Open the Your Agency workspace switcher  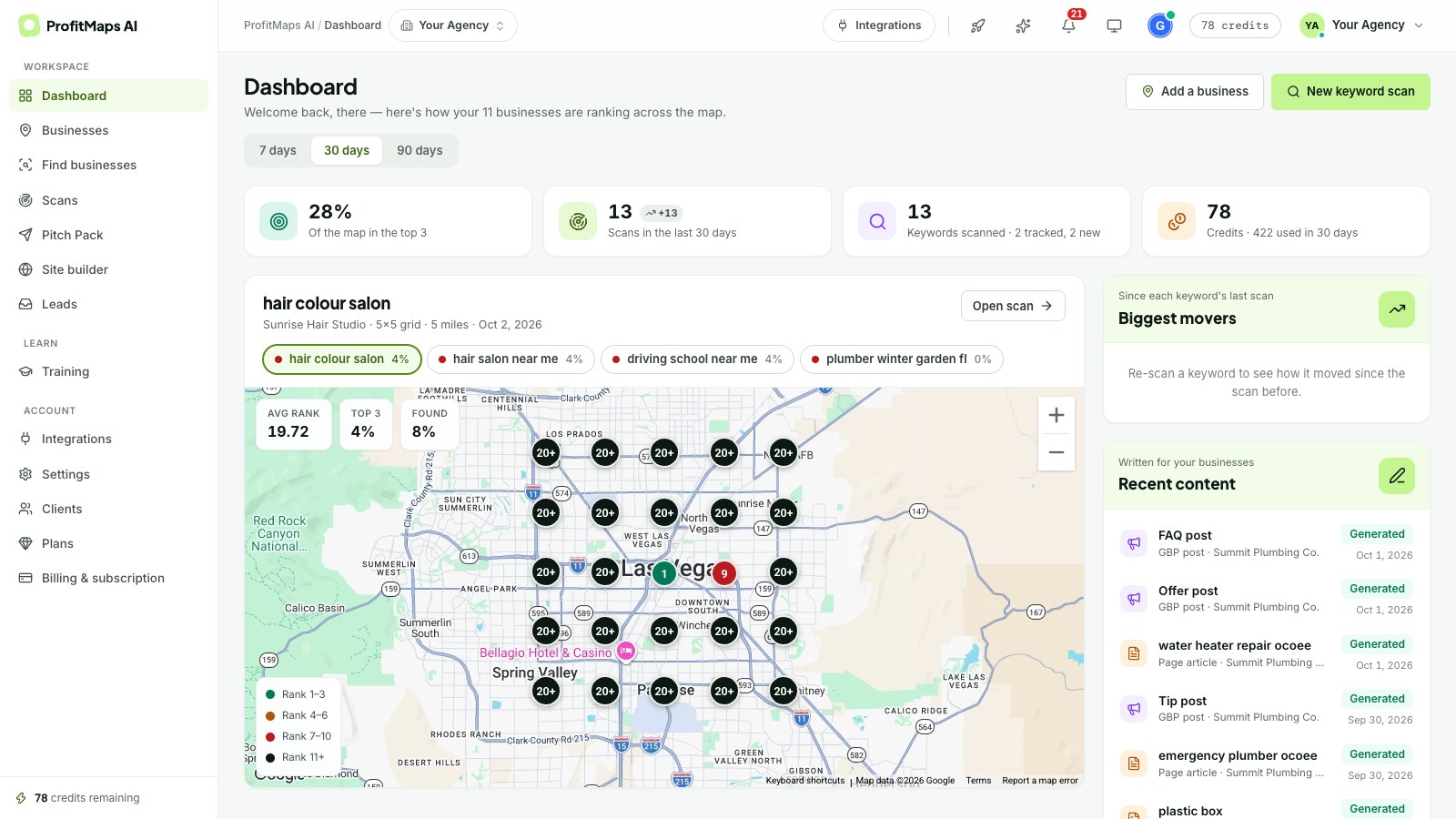pos(453,25)
